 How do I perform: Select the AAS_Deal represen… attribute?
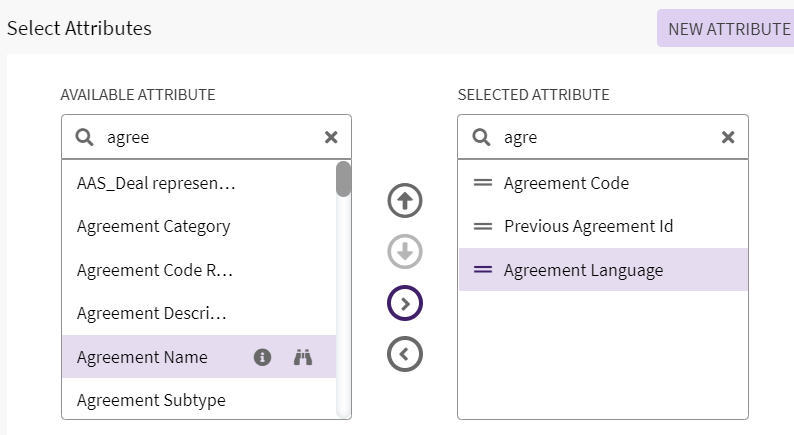click(156, 183)
